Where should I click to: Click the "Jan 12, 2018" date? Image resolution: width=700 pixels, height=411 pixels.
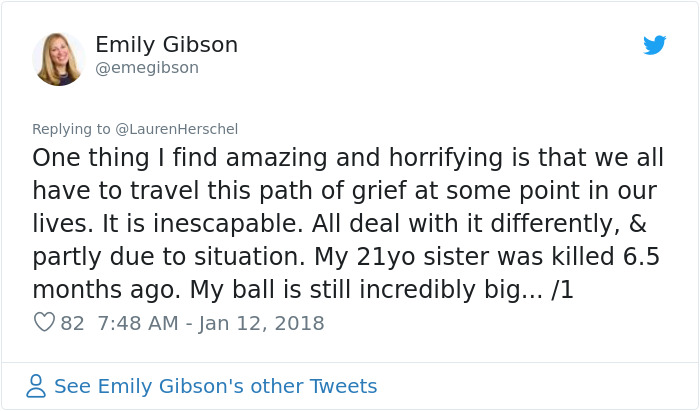(262, 323)
